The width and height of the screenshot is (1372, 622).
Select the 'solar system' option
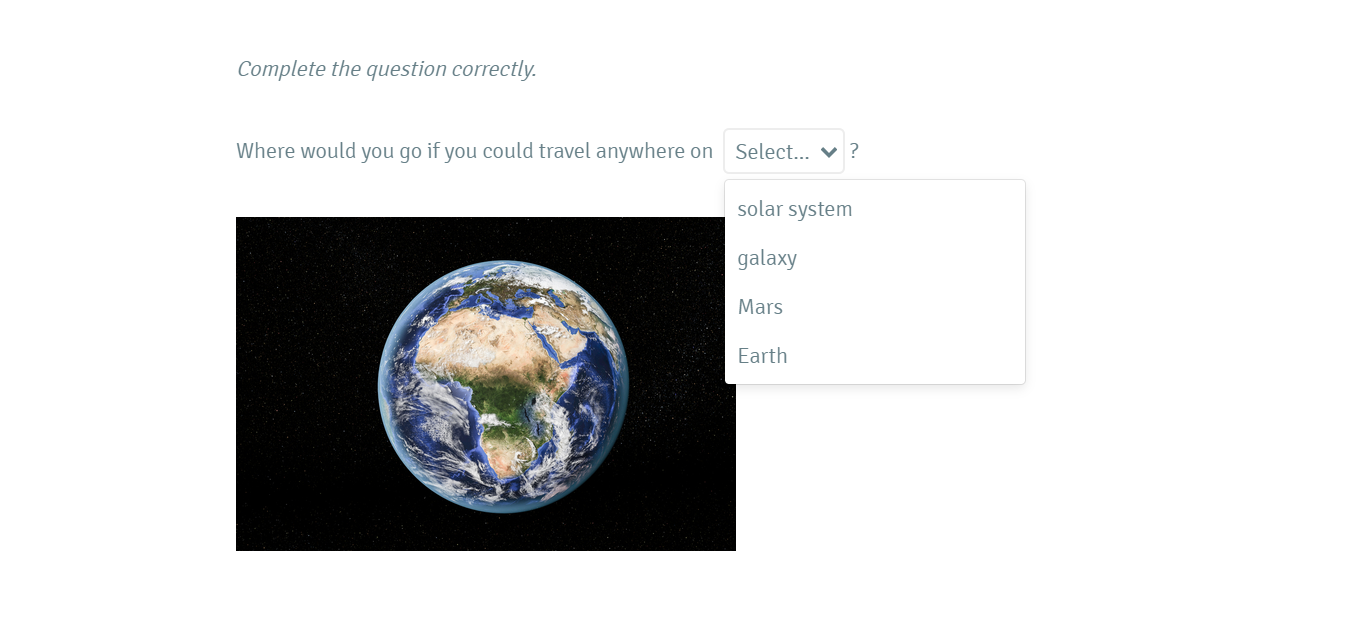pyautogui.click(x=794, y=209)
